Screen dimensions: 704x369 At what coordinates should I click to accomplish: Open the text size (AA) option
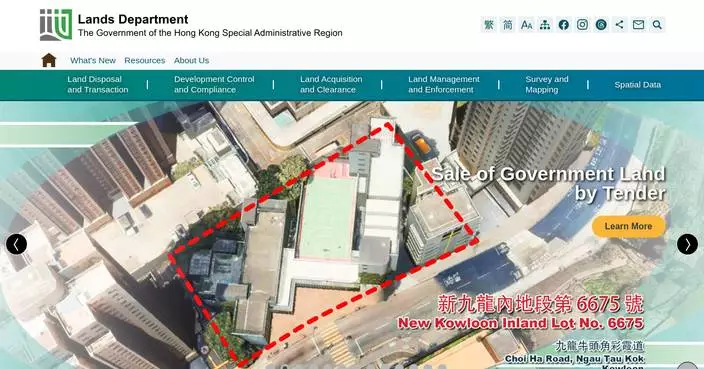[526, 25]
